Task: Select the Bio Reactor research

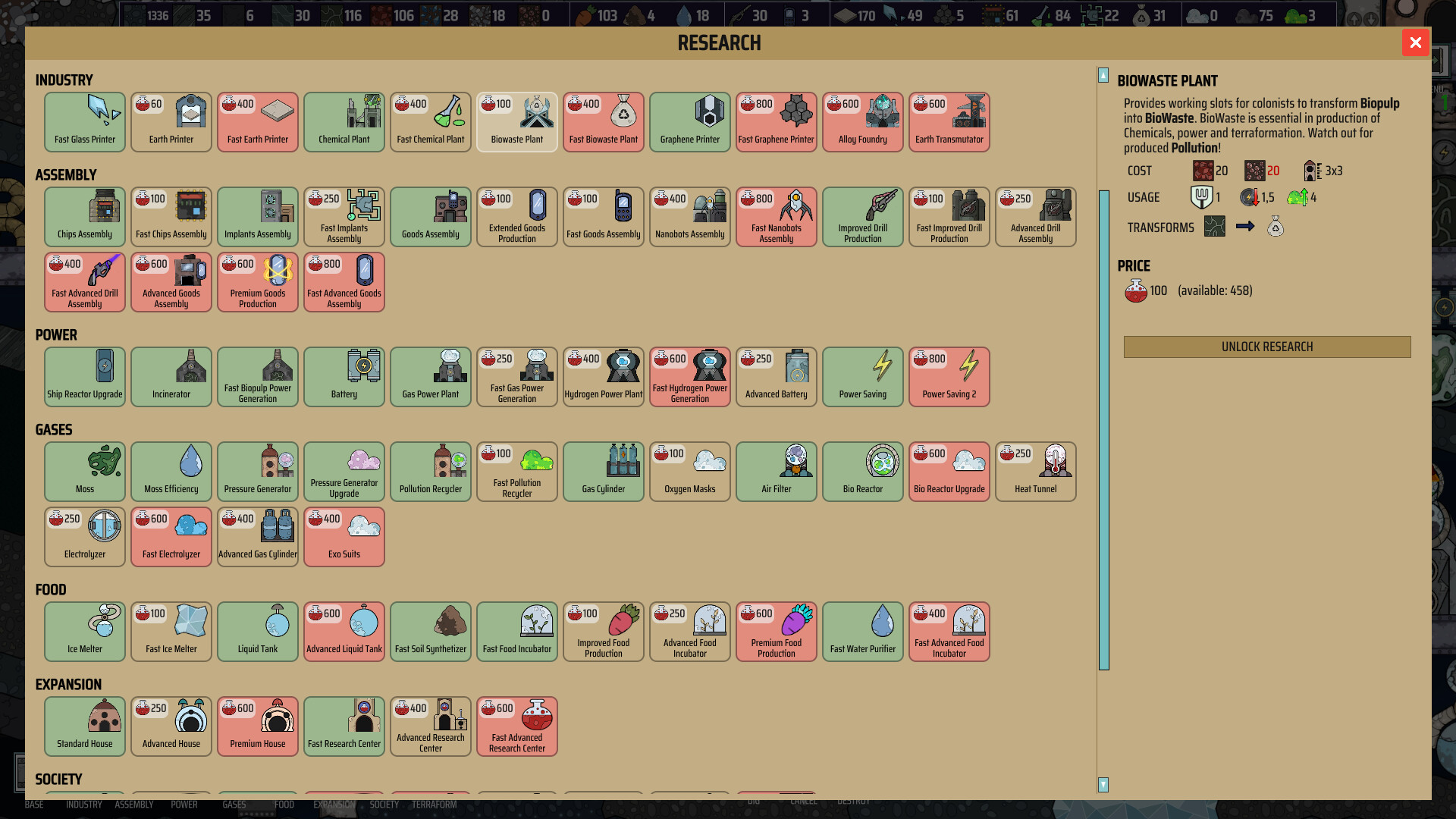Action: pos(862,471)
